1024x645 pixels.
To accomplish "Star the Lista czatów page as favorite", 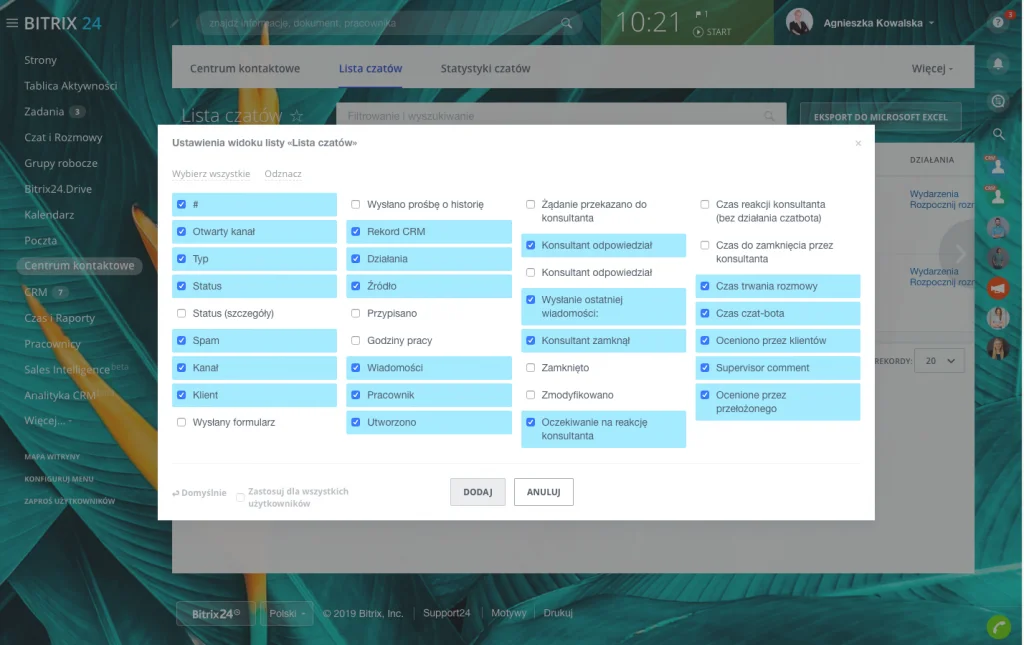I will pos(296,117).
